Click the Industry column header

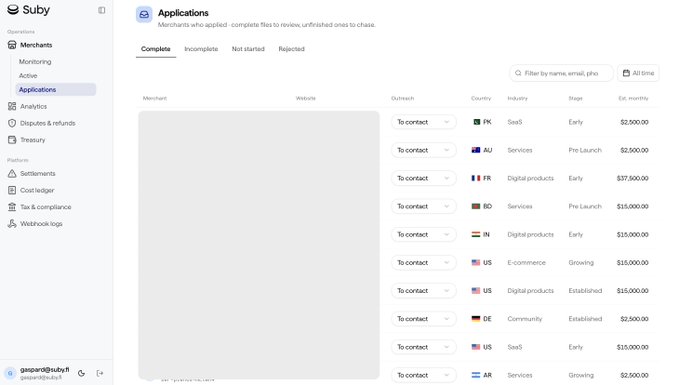[517, 98]
